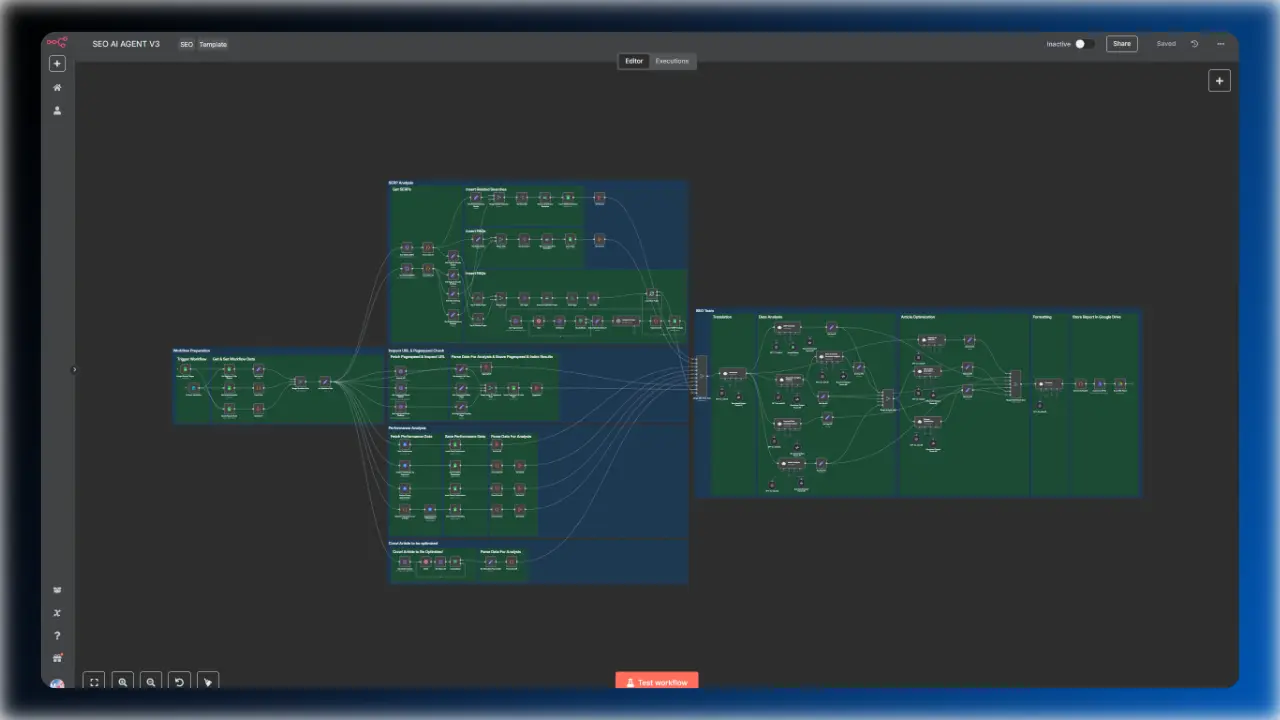Fit workflow to view icon

[94, 682]
